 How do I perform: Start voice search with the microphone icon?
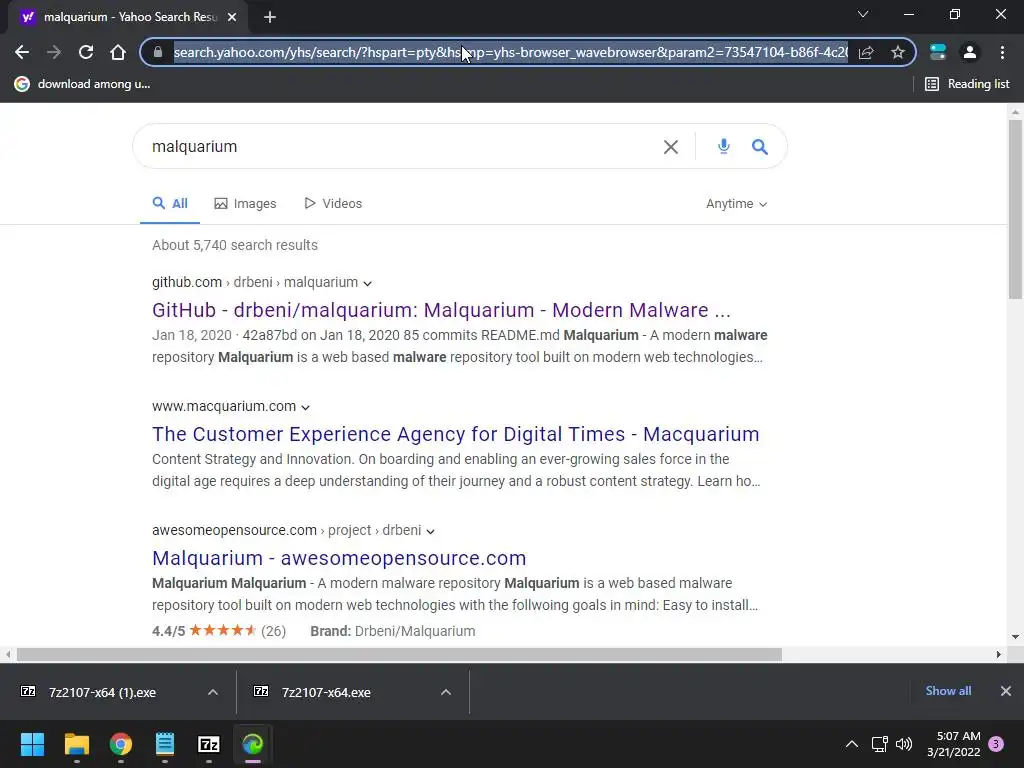pos(724,146)
